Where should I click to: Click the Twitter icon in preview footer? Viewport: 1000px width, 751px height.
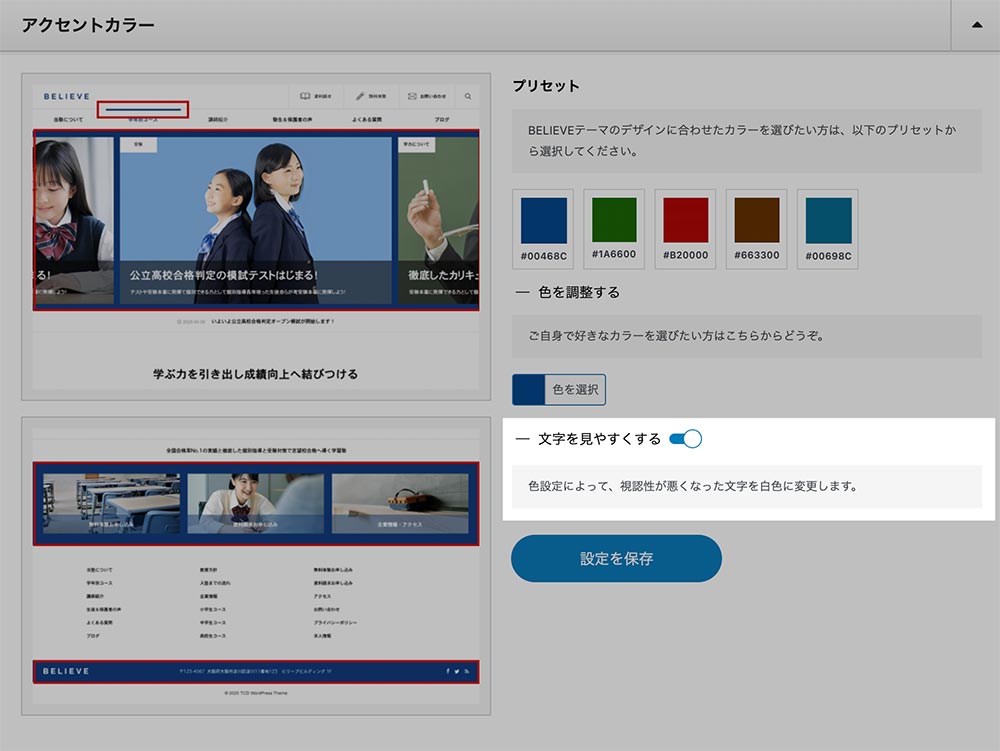pyautogui.click(x=457, y=671)
